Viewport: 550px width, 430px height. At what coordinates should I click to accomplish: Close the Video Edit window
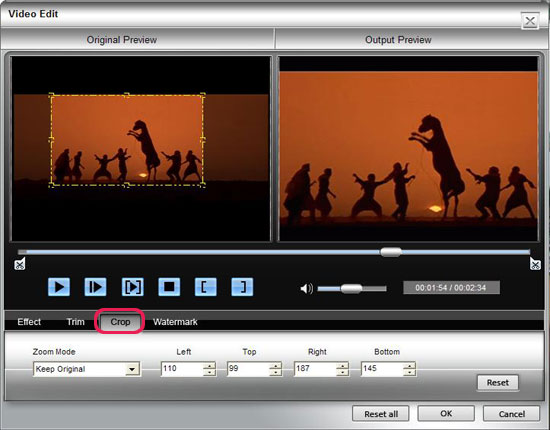pyautogui.click(x=530, y=21)
